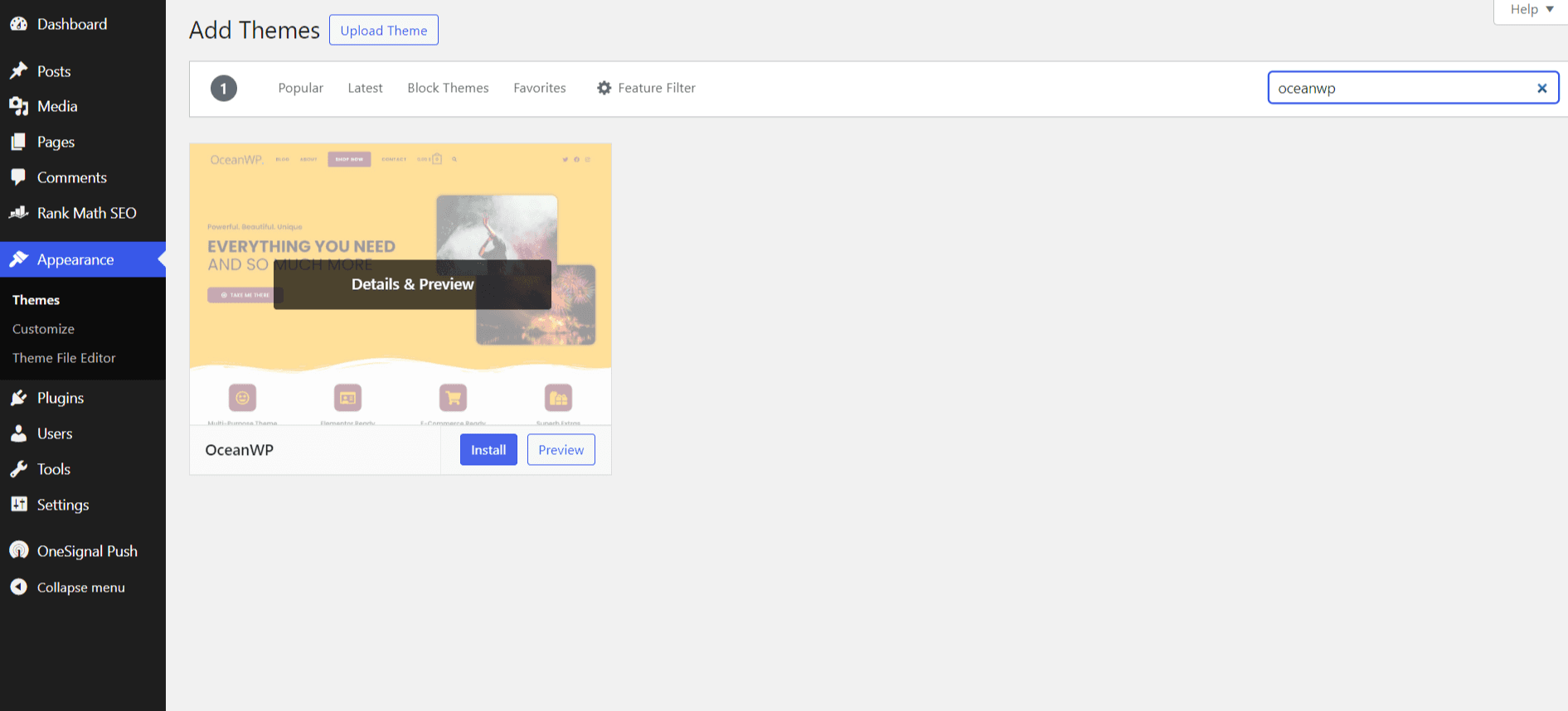Viewport: 1568px width, 711px height.
Task: Open the Dashboard menu
Action: click(83, 24)
